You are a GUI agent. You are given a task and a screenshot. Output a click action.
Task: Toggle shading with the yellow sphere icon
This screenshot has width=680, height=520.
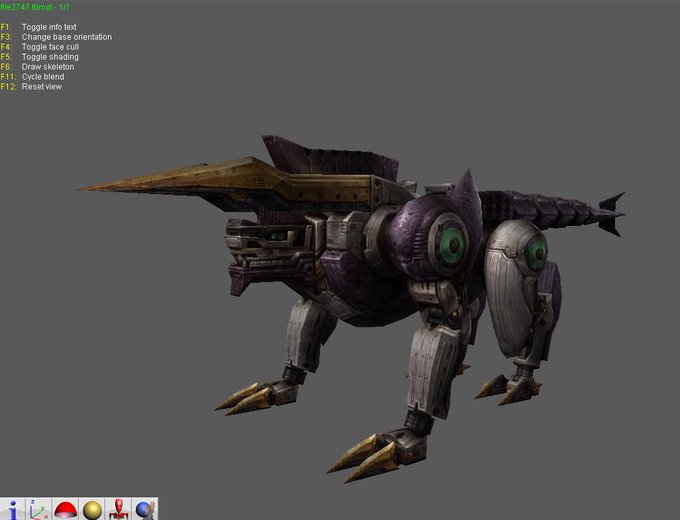(92, 509)
